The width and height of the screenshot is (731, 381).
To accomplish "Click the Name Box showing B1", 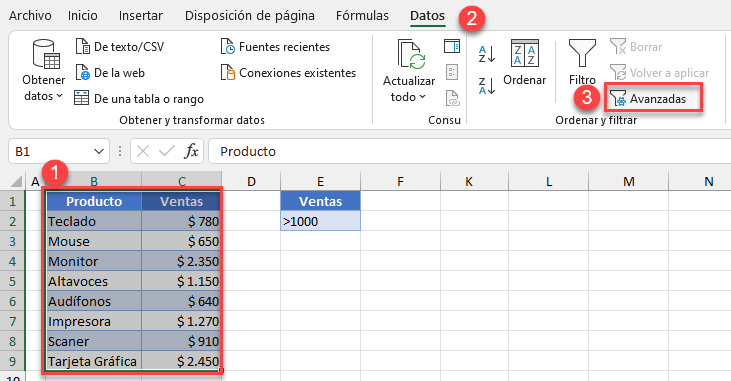I will (x=51, y=152).
